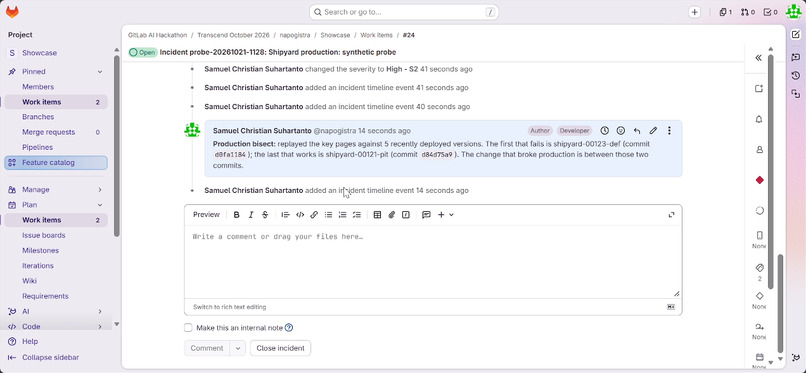Open chat history clock icon

[796, 76]
